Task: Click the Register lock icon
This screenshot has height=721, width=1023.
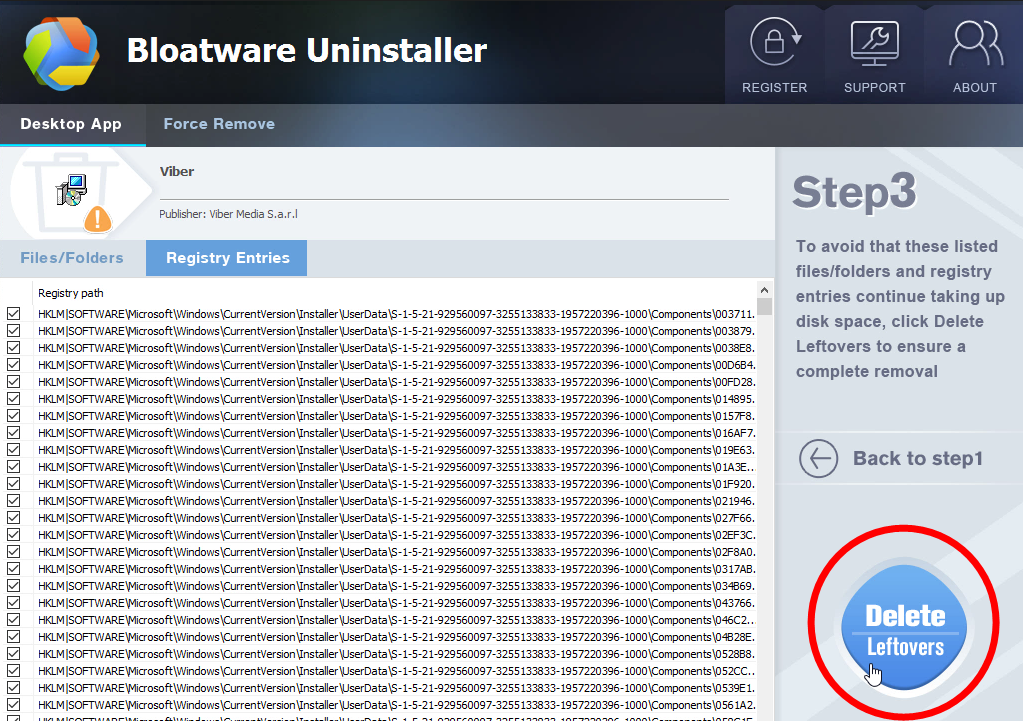Action: point(775,42)
